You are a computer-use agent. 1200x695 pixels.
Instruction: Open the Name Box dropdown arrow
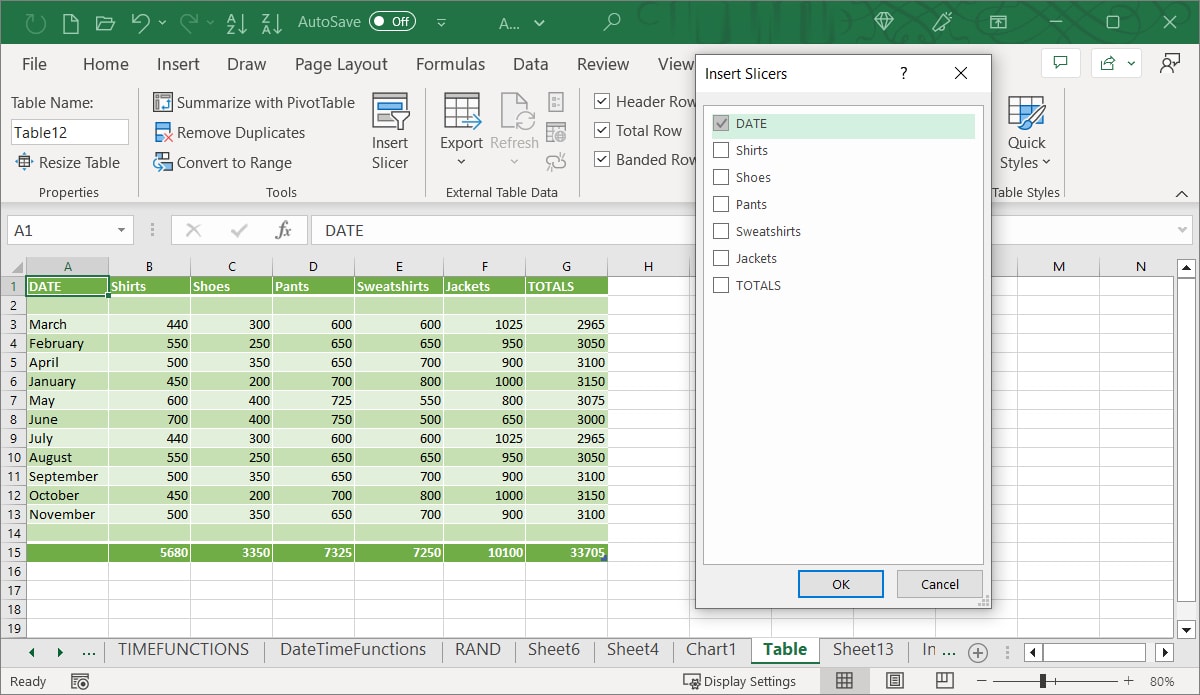click(122, 230)
